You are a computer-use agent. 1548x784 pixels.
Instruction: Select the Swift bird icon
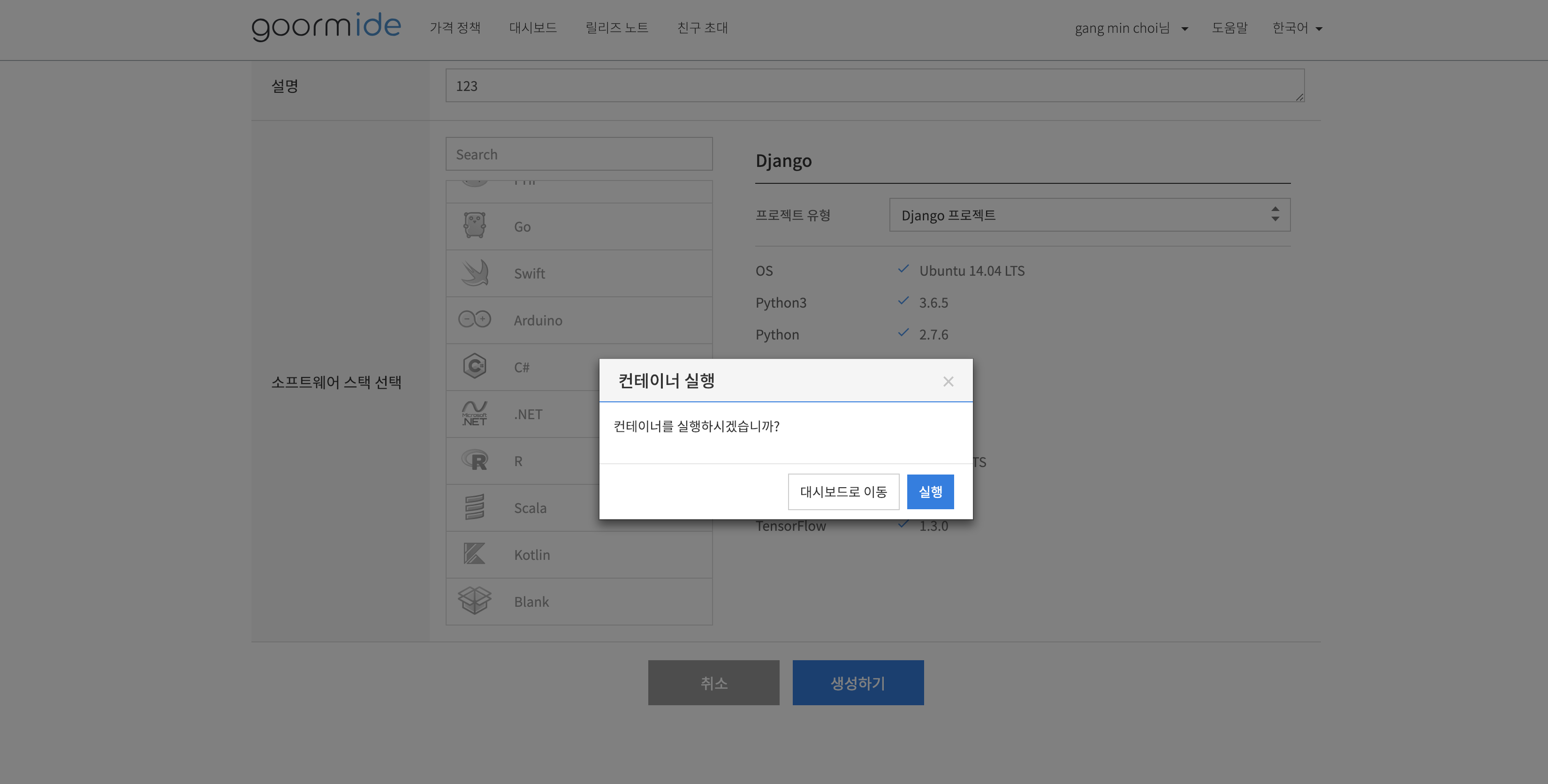tap(474, 273)
